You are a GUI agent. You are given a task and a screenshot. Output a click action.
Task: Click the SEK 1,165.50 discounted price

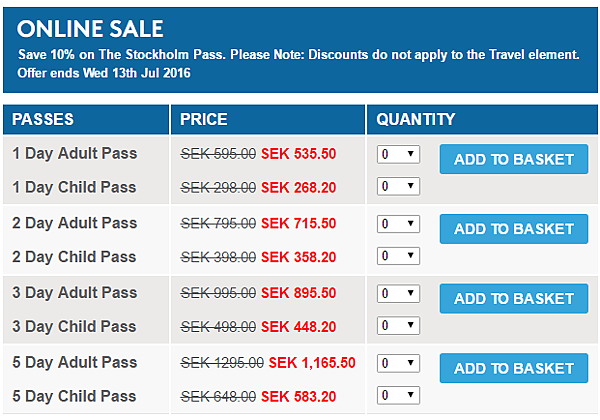click(312, 363)
